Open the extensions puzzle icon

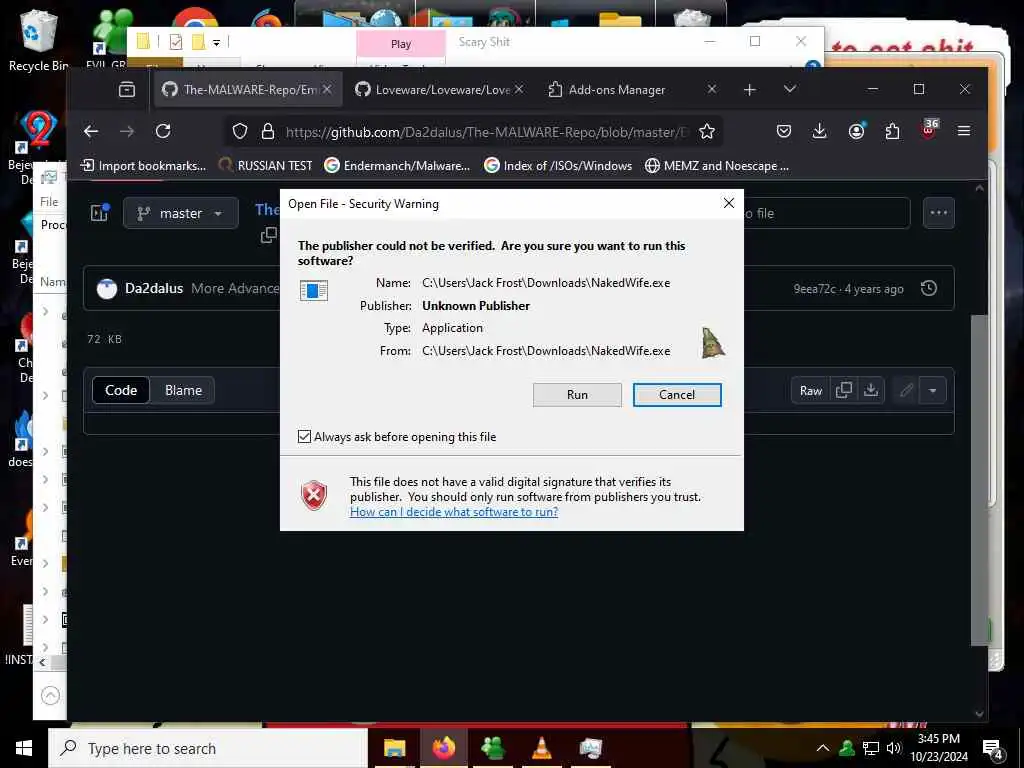tap(892, 131)
